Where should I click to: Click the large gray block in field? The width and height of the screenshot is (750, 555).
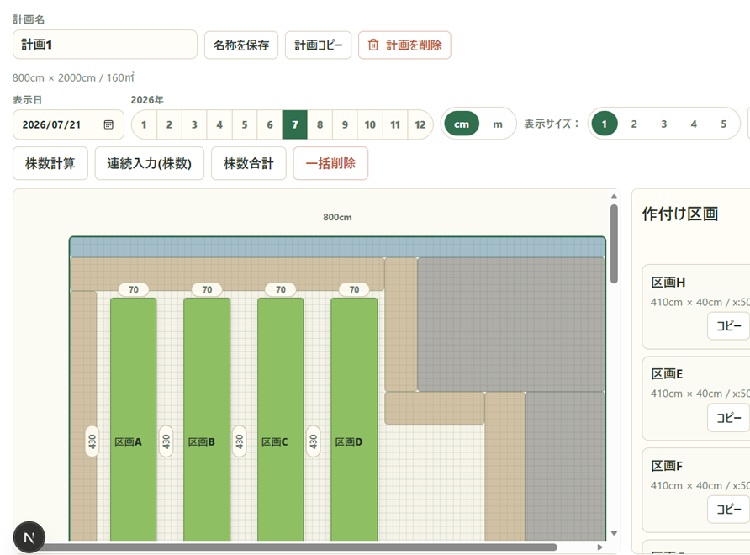tap(510, 324)
